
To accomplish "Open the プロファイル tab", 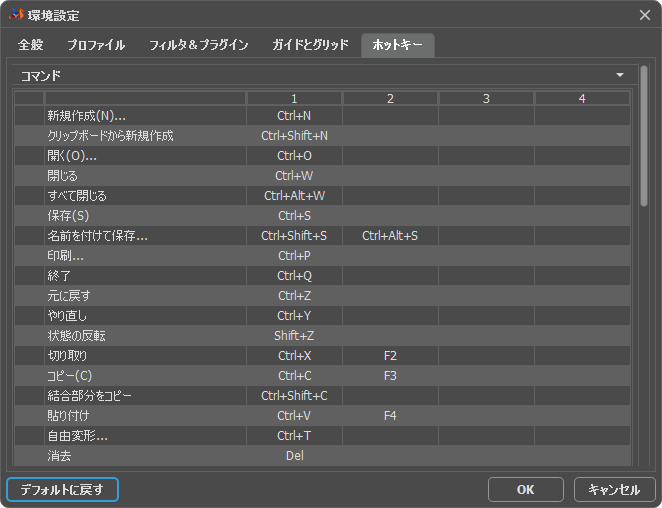I will (x=96, y=45).
